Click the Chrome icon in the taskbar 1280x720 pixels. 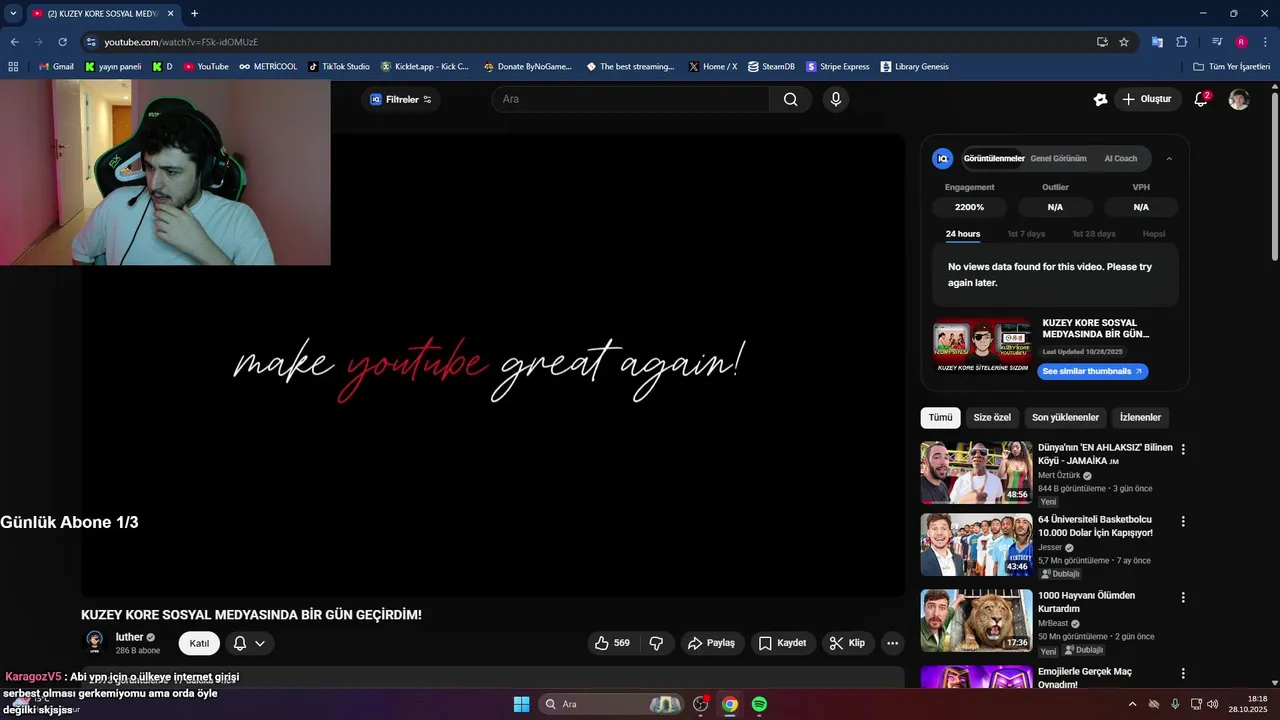coord(730,704)
